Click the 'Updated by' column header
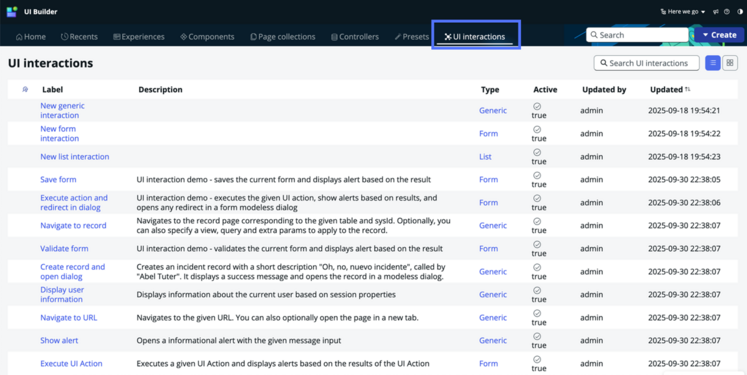The height and width of the screenshot is (375, 747). [604, 90]
